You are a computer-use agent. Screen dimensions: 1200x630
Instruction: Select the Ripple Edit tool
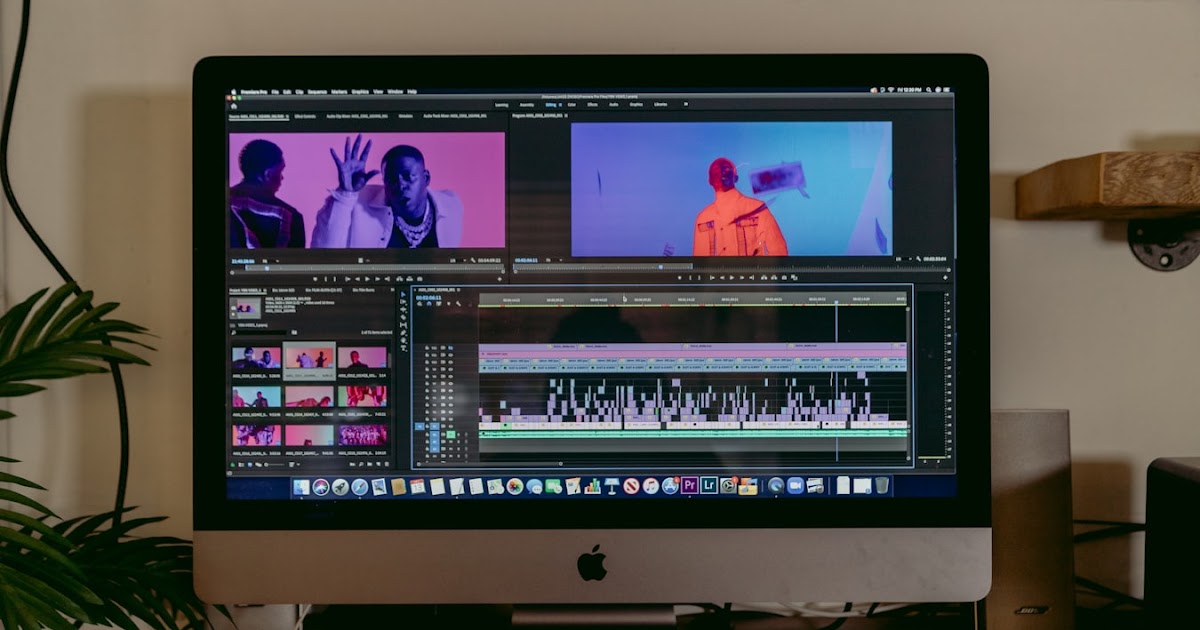tap(403, 310)
